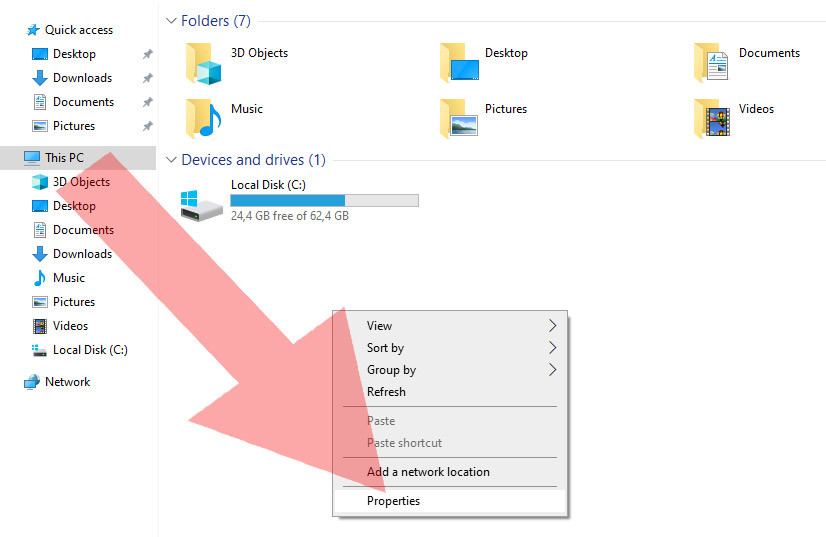Open Quick access in the sidebar
Viewport: 826px width, 537px height.
tap(78, 30)
